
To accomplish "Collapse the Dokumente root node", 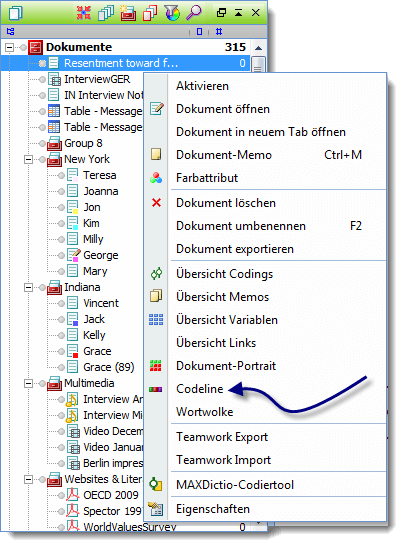I will (x=9, y=47).
